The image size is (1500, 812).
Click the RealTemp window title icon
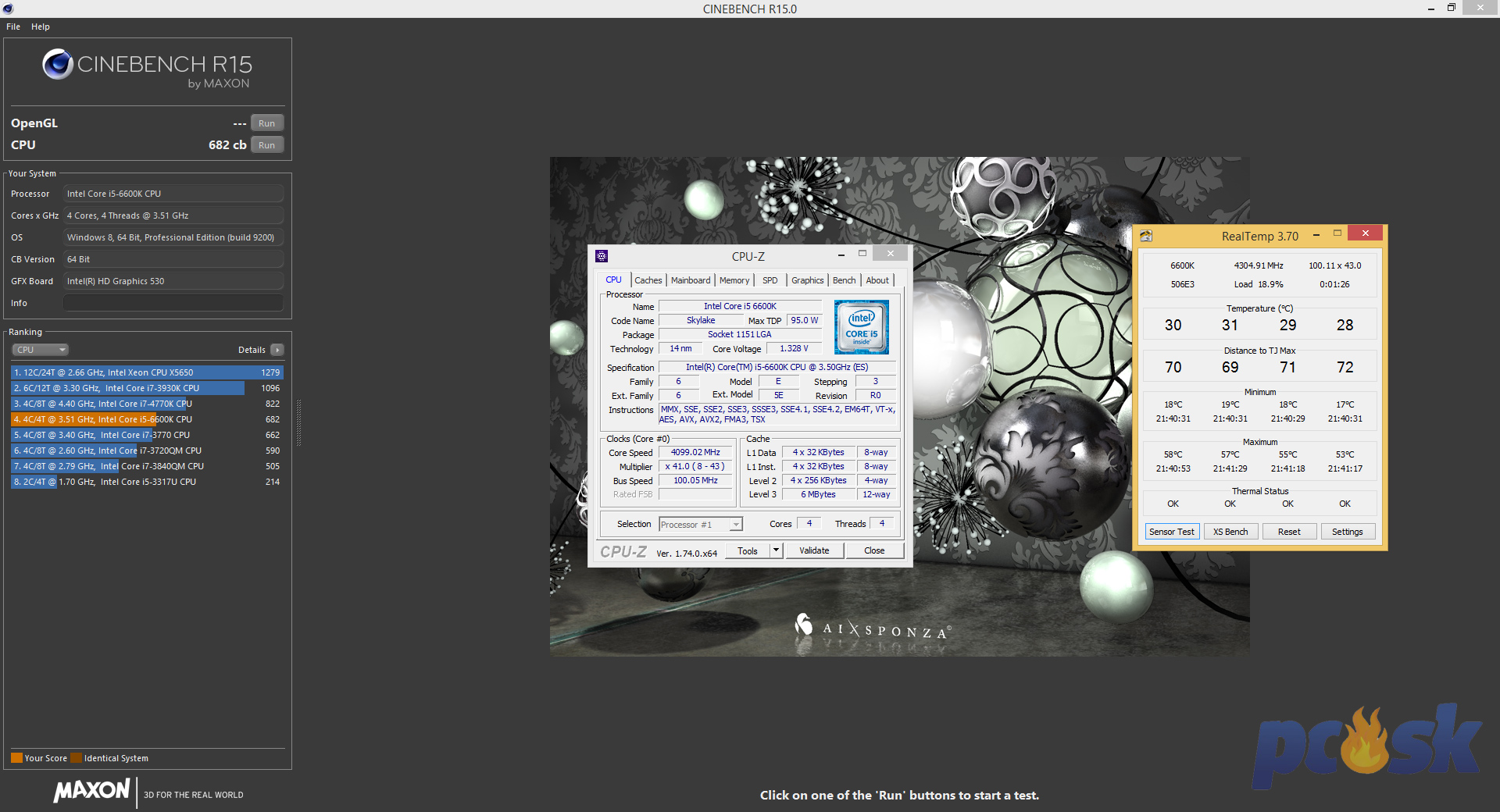coord(1146,236)
